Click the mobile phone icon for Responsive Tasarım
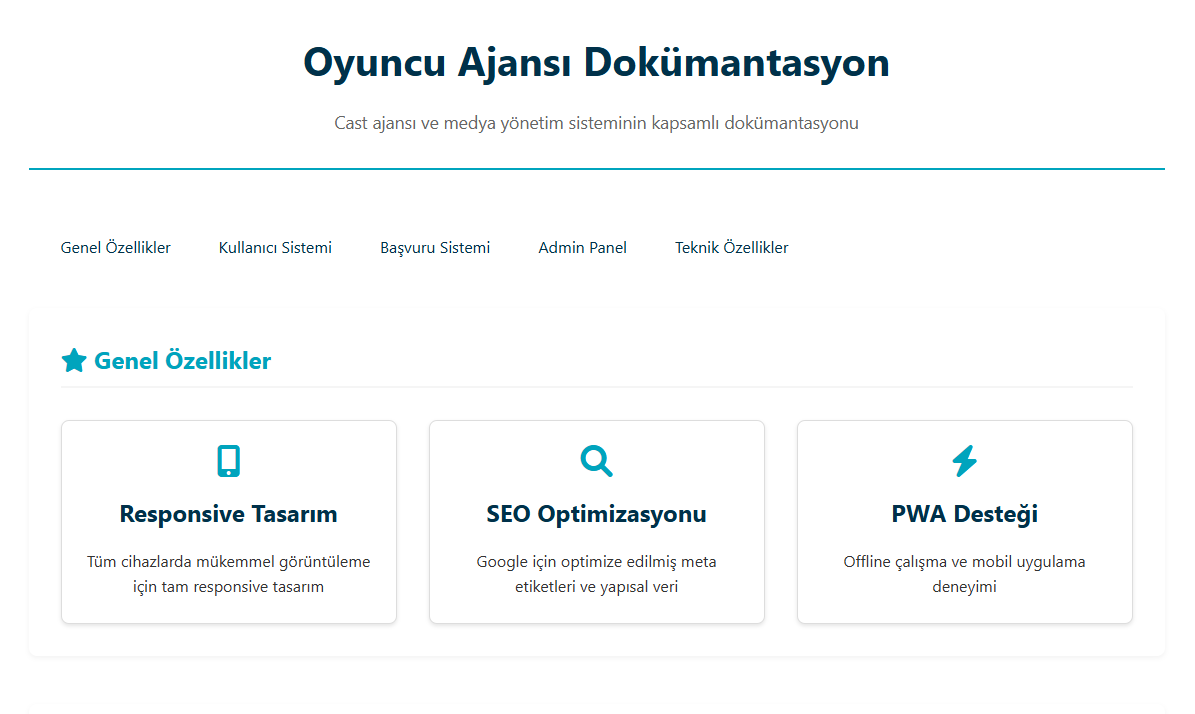This screenshot has width=1195, height=714. point(229,461)
